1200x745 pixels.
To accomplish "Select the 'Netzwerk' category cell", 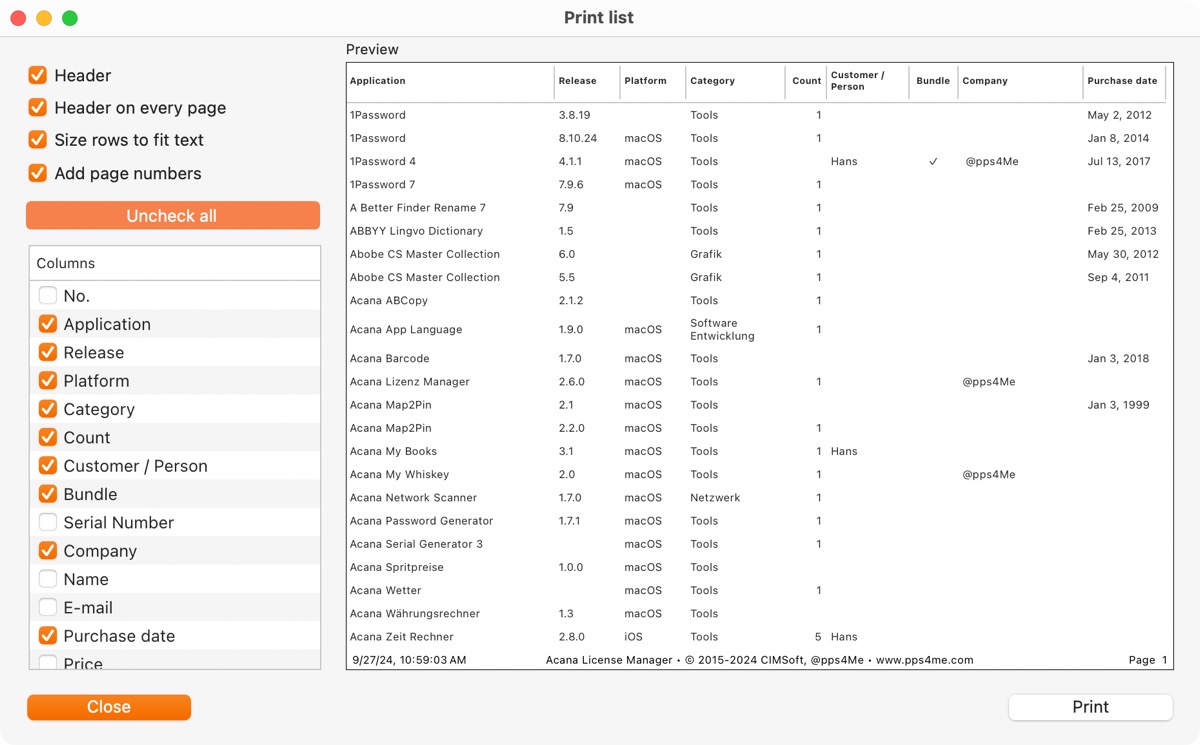I will coord(716,497).
